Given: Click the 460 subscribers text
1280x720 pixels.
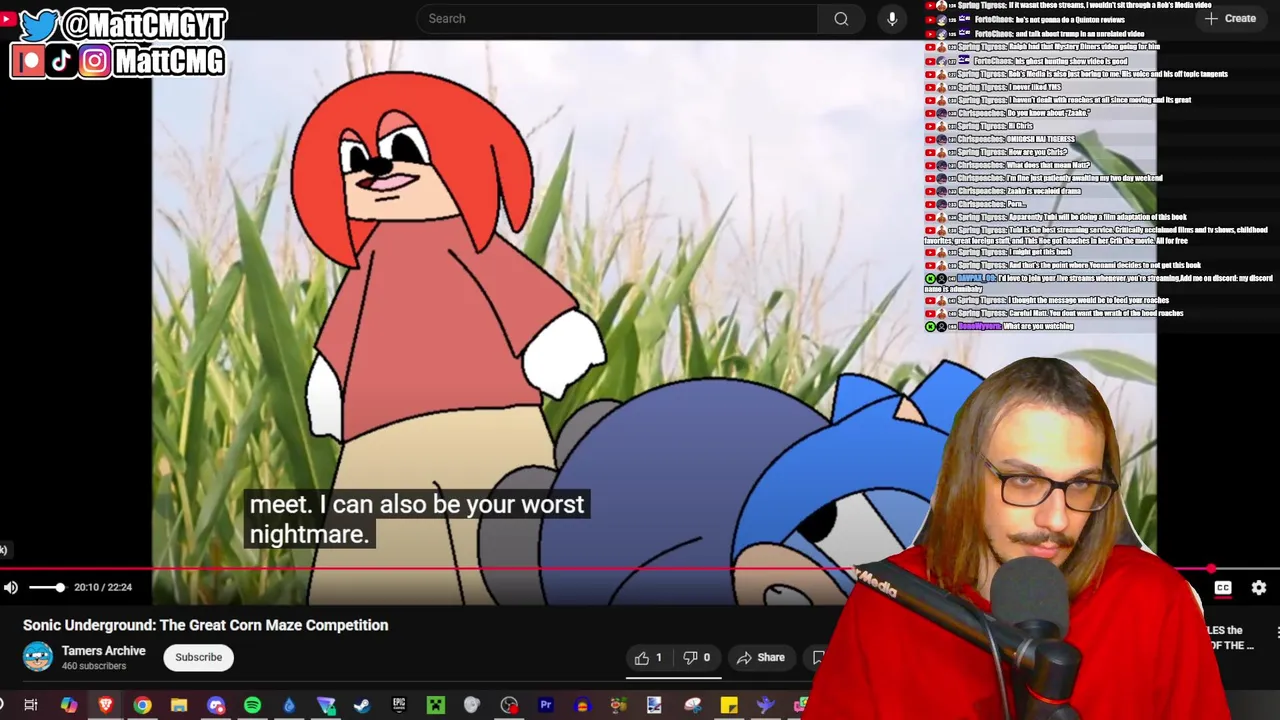Looking at the screenshot, I should [x=94, y=666].
